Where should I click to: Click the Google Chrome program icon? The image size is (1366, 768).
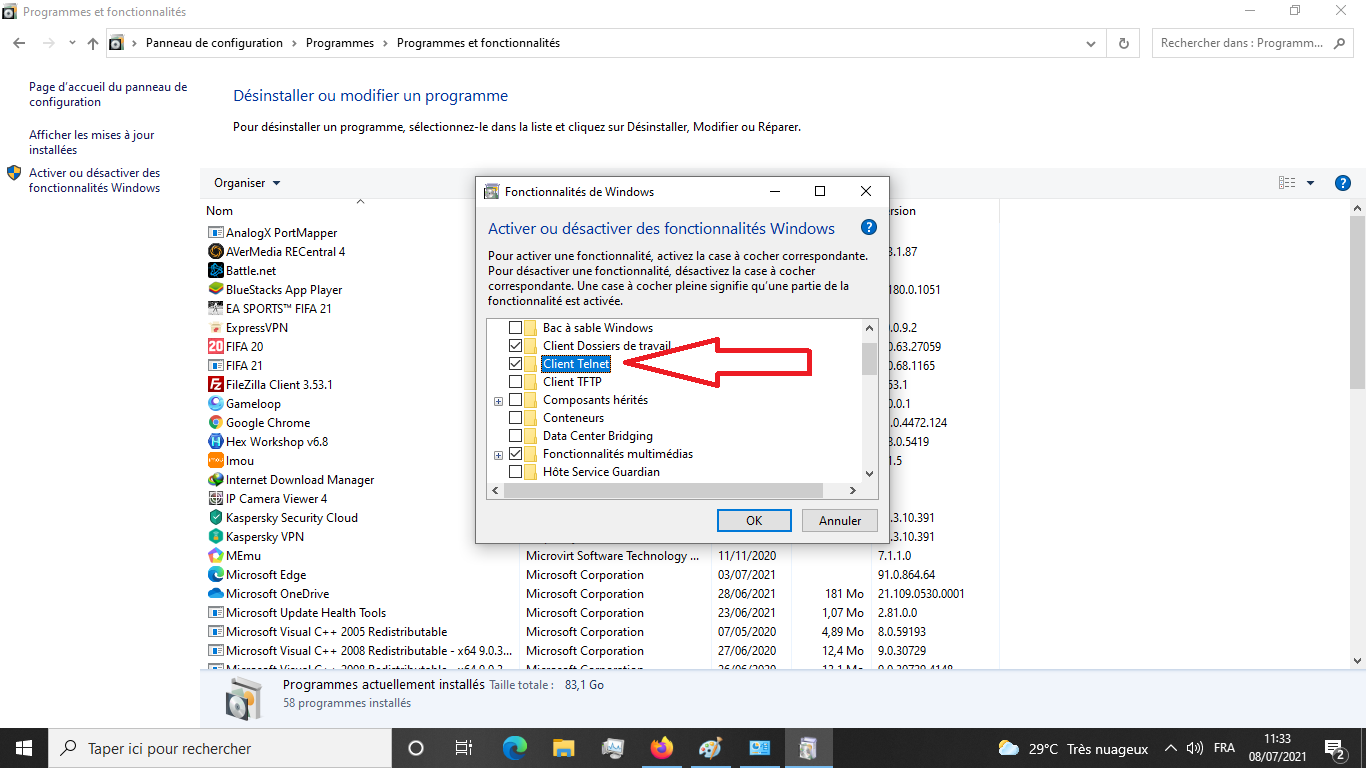point(215,423)
